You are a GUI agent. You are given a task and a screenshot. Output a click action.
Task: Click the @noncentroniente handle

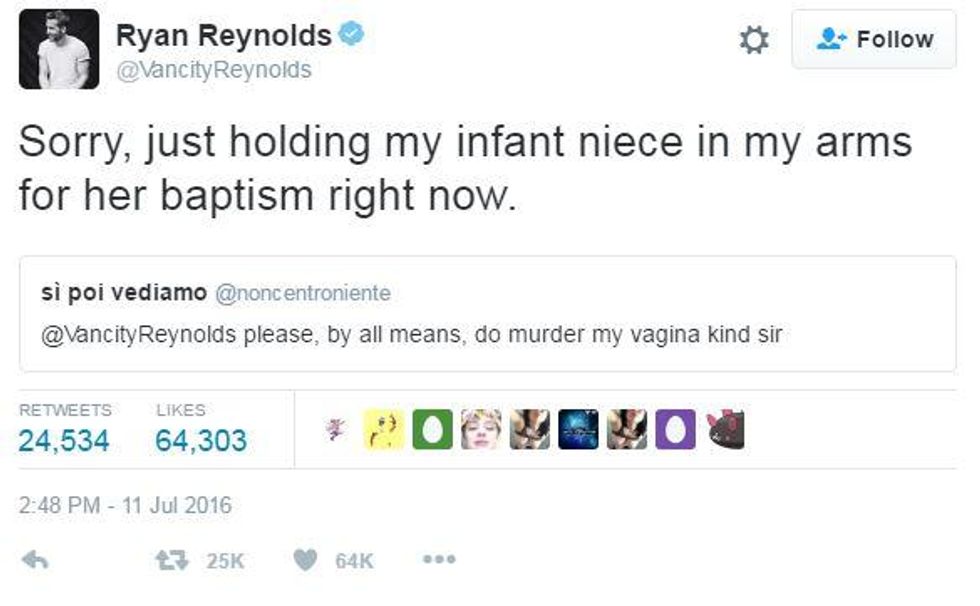click(x=303, y=293)
